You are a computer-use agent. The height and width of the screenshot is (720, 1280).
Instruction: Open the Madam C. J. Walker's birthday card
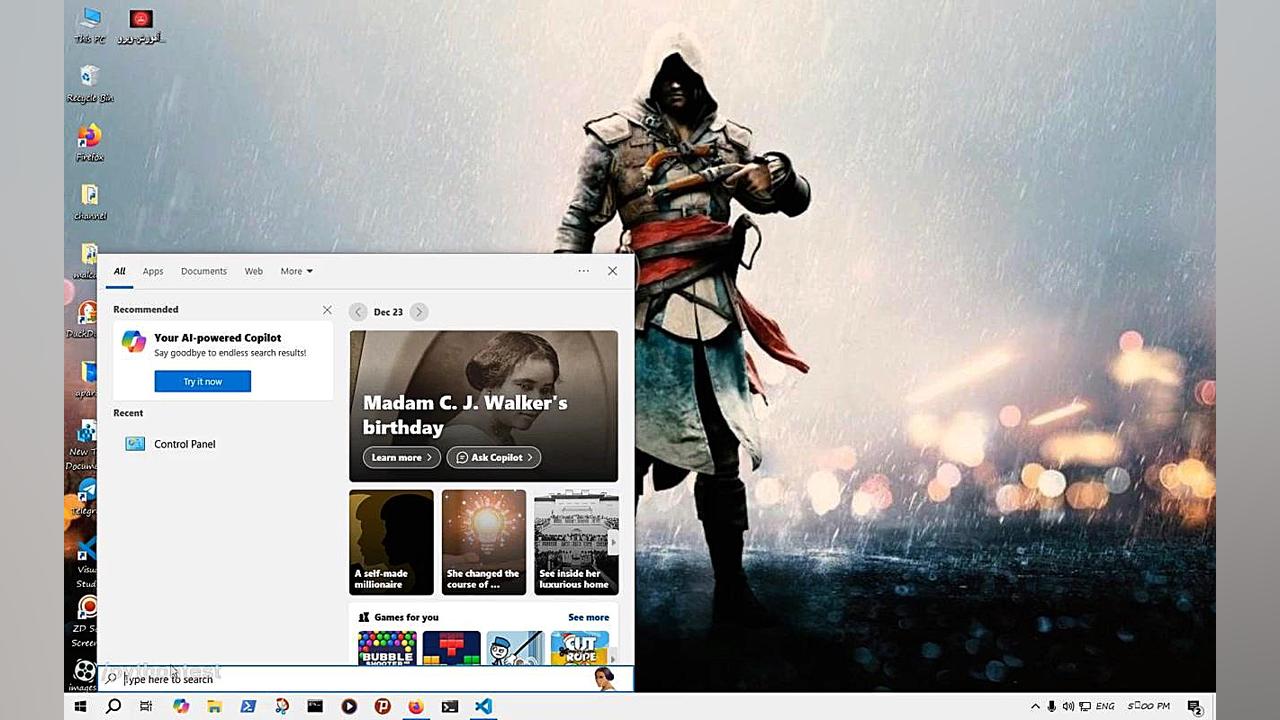484,406
